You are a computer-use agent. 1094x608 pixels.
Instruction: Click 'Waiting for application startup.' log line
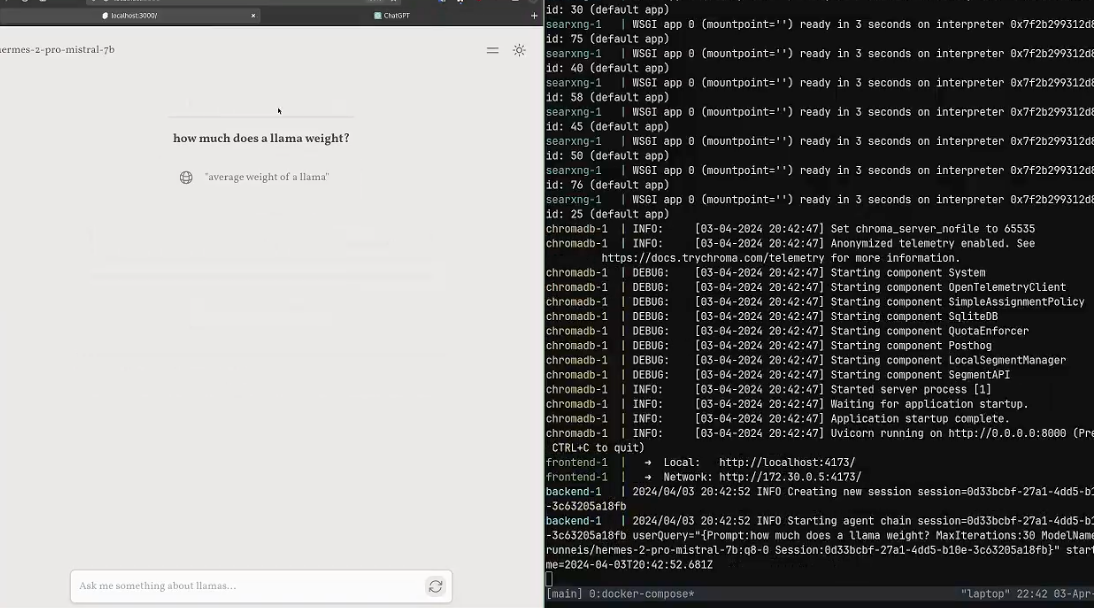(x=787, y=404)
